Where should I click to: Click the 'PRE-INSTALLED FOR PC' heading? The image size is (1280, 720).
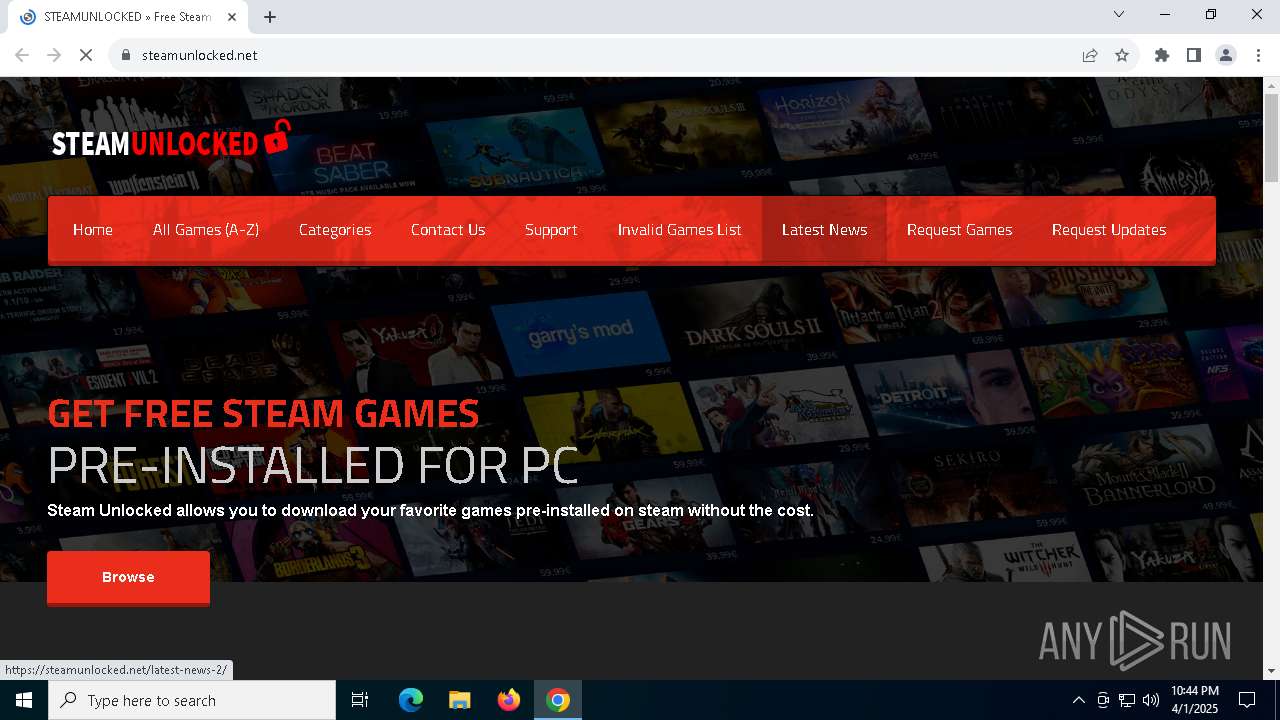pyautogui.click(x=313, y=465)
